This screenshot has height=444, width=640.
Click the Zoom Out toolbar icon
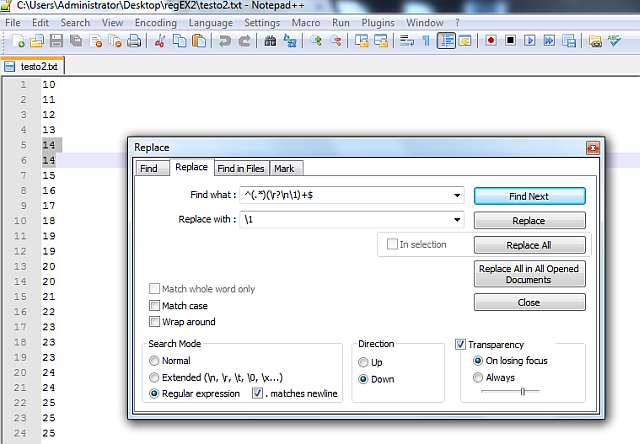tap(336, 41)
